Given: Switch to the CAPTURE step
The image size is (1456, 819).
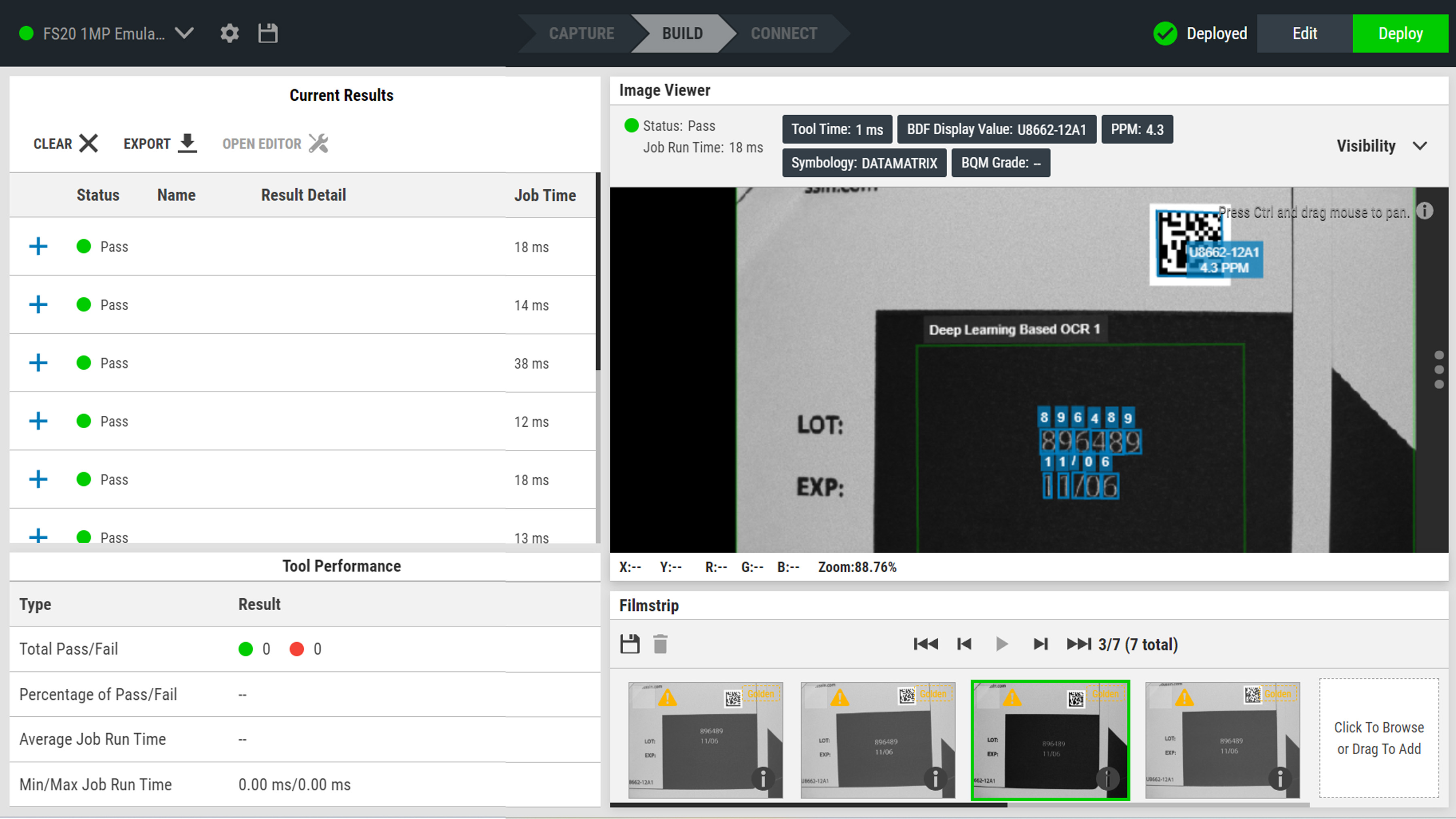Looking at the screenshot, I should (582, 33).
